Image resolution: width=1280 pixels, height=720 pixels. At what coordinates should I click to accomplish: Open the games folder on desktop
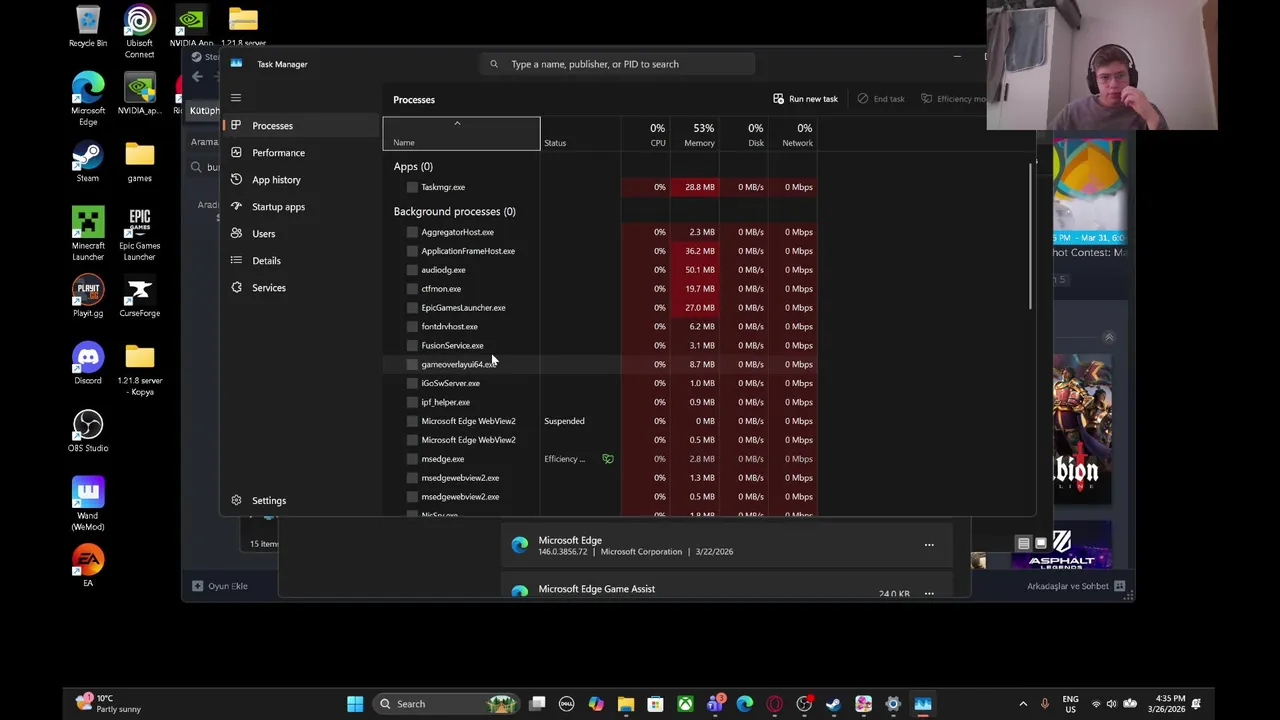point(139,163)
